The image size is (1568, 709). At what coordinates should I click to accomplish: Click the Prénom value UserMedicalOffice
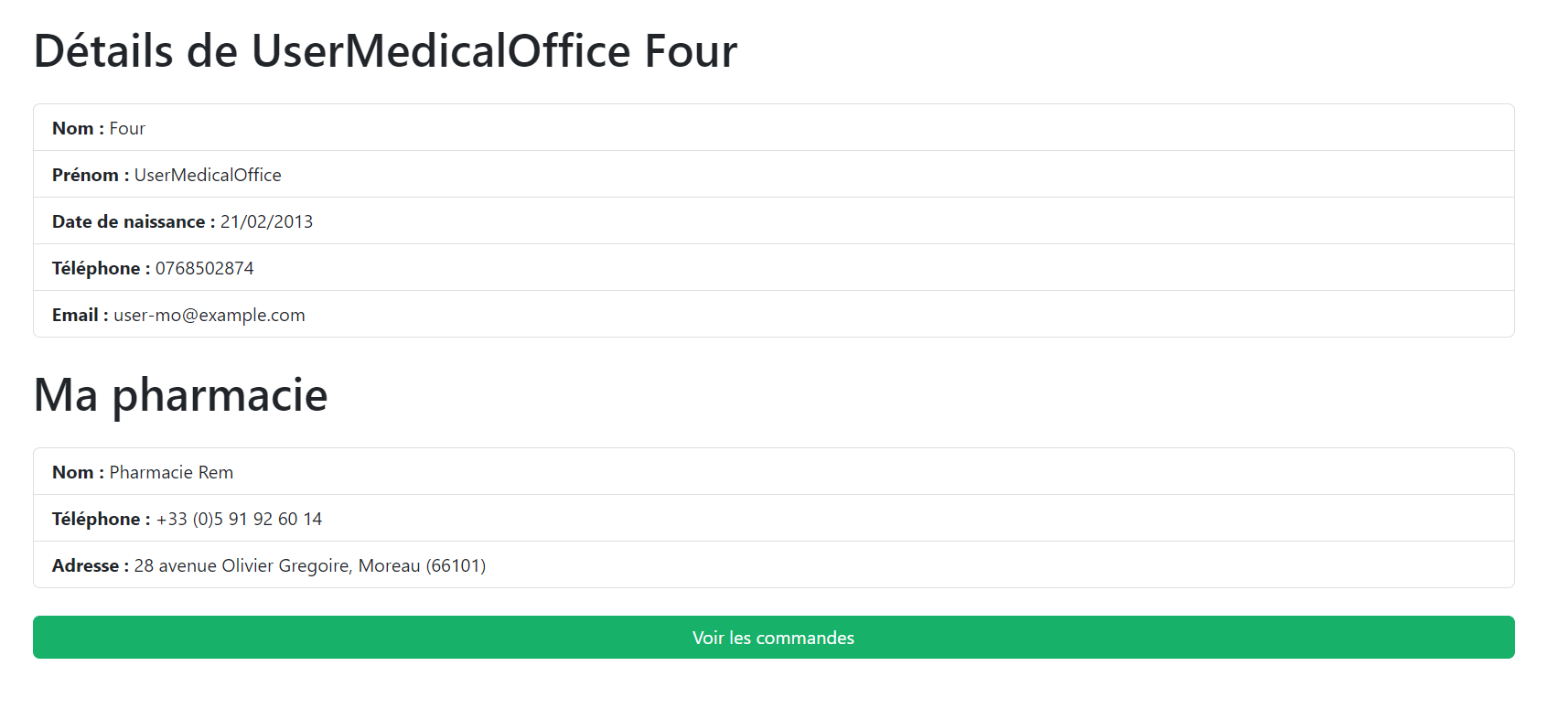(x=208, y=175)
